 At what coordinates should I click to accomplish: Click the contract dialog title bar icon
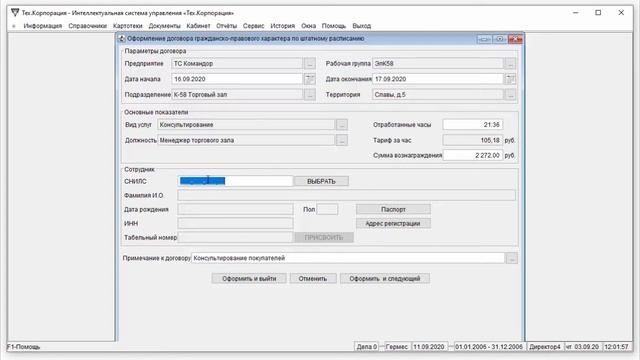(x=122, y=39)
